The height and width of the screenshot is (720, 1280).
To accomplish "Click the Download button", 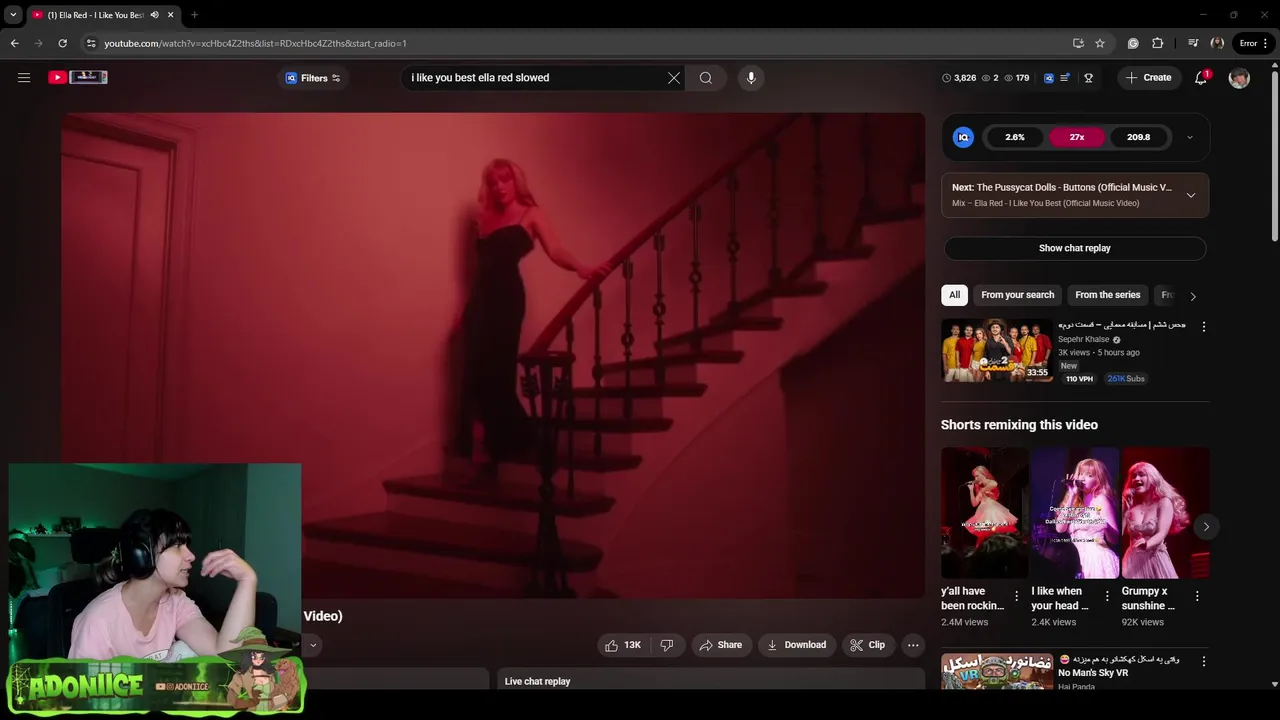I will click(x=796, y=645).
